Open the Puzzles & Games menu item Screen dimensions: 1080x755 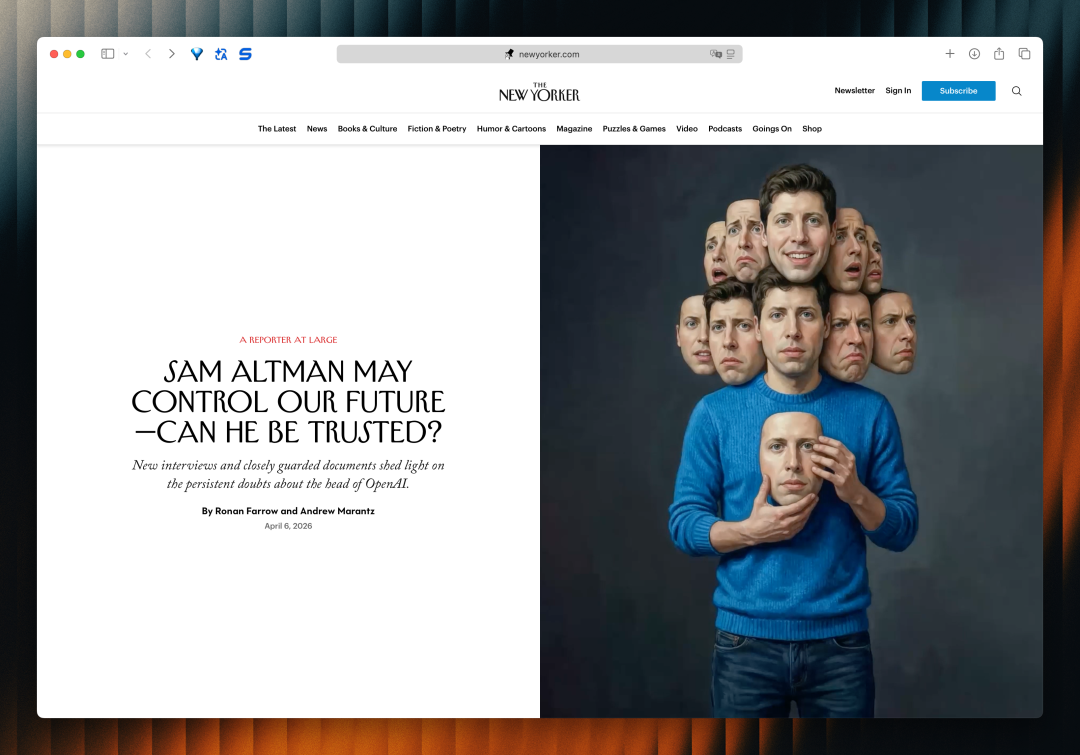click(x=634, y=129)
